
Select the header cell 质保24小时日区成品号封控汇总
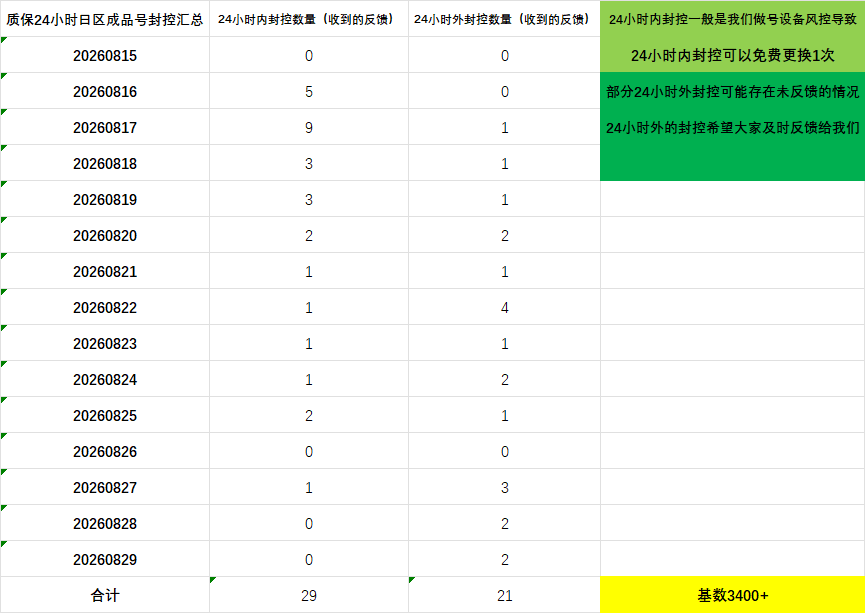[105, 19]
